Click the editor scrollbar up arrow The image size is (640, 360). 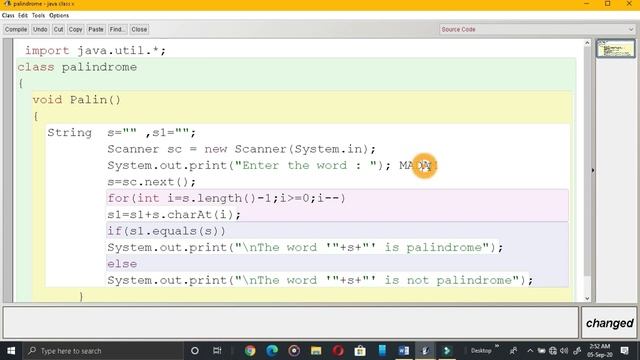coord(587,43)
